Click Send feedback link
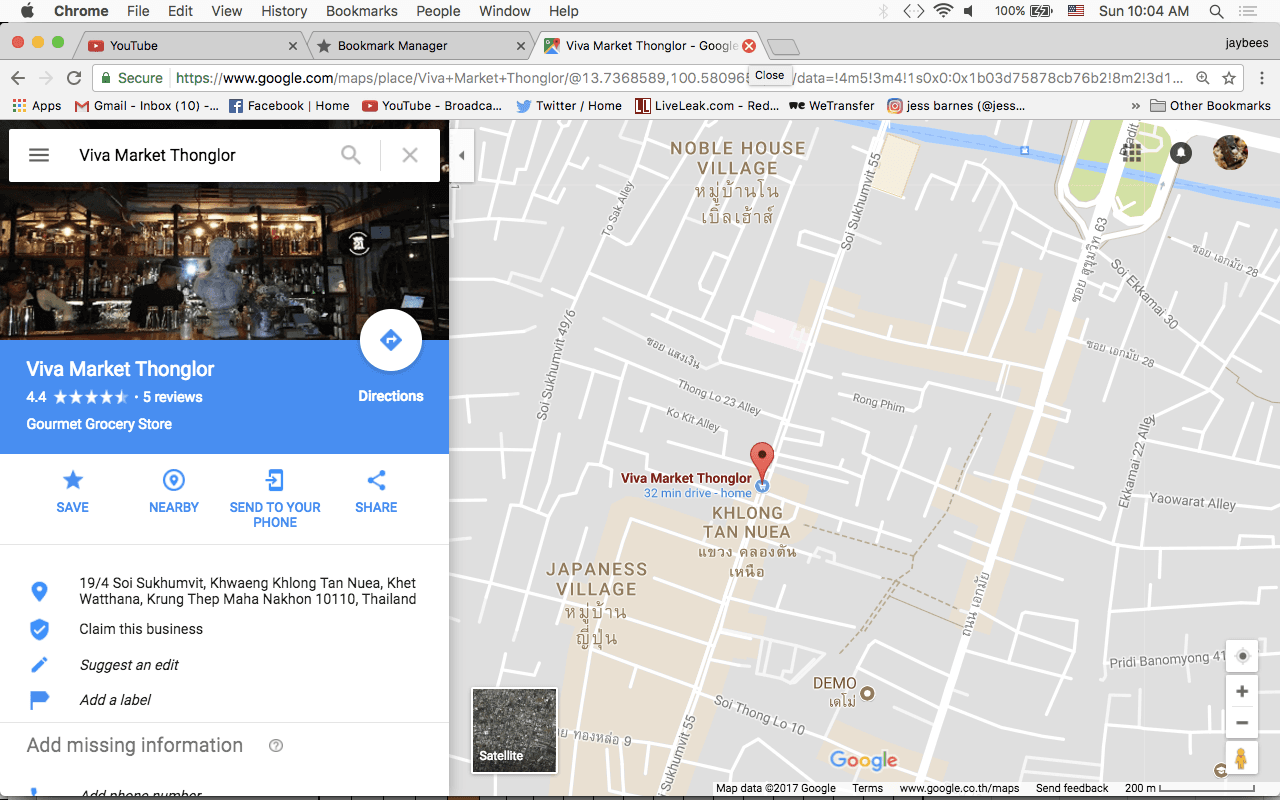This screenshot has width=1280, height=800. coord(1072,788)
